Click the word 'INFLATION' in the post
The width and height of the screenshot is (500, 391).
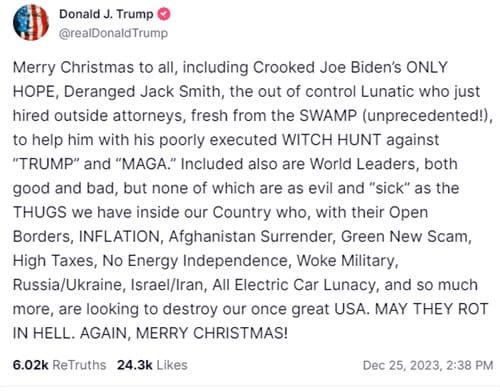(119, 236)
